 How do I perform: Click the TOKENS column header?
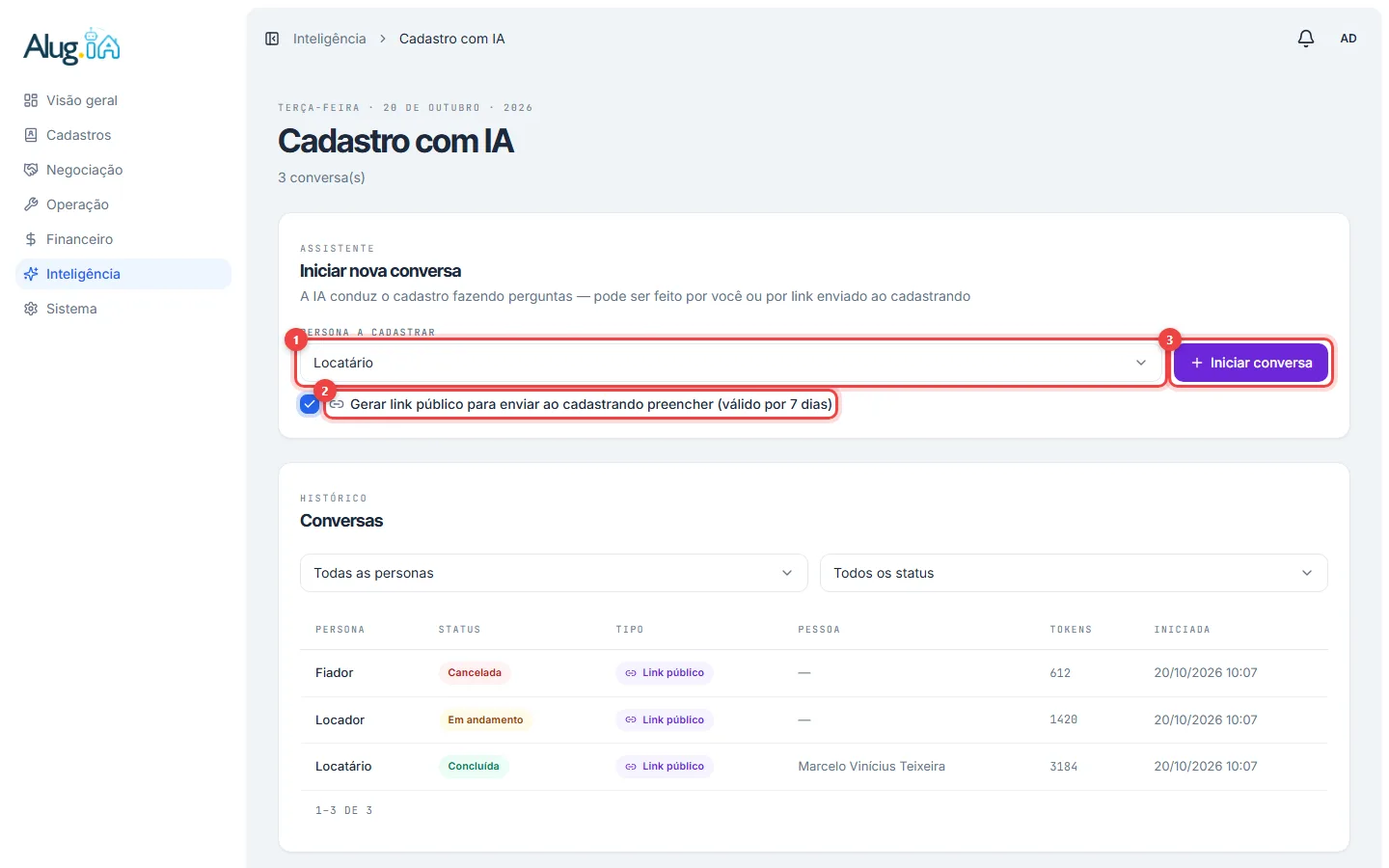pos(1071,630)
